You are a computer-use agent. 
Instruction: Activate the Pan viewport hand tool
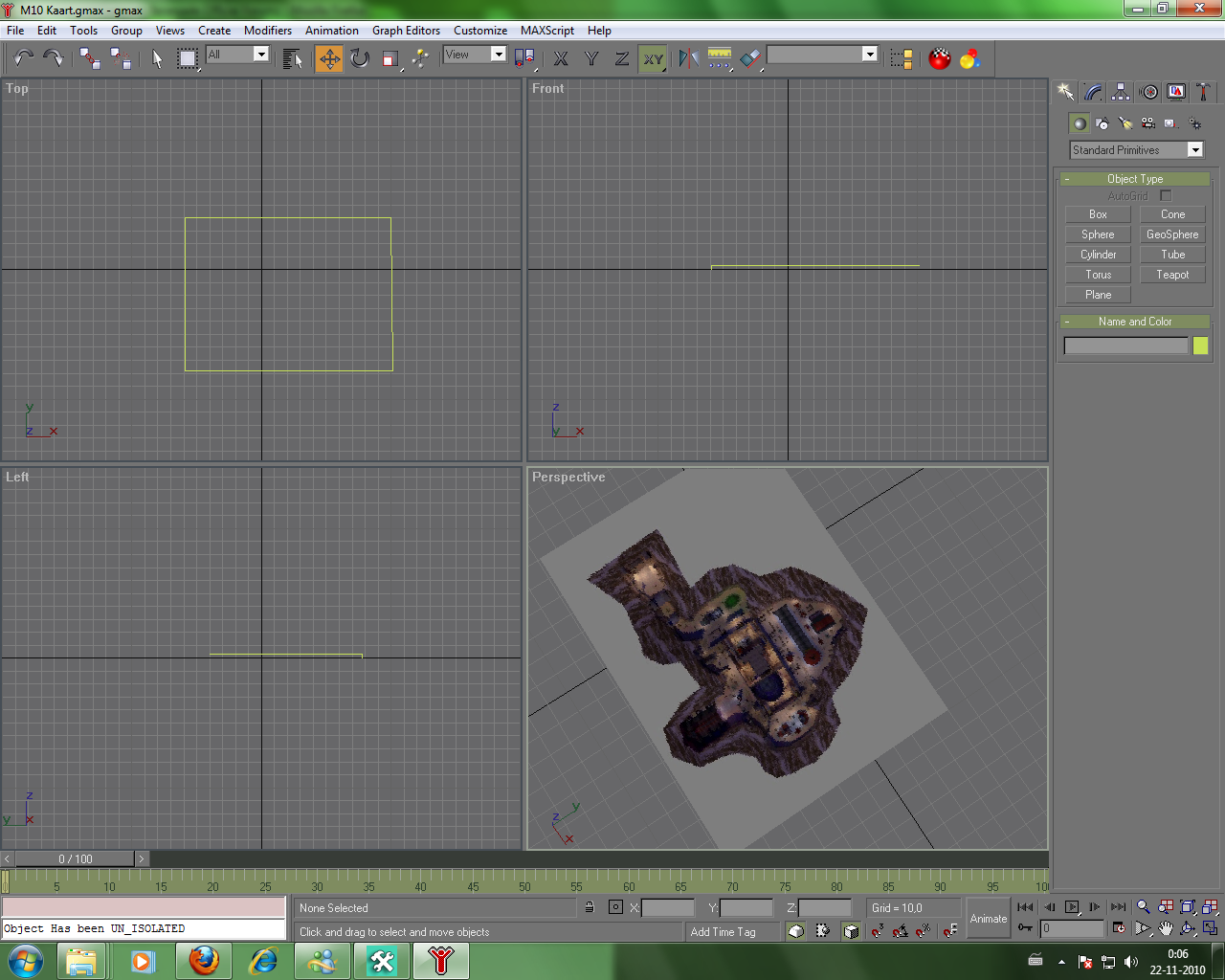1166,928
